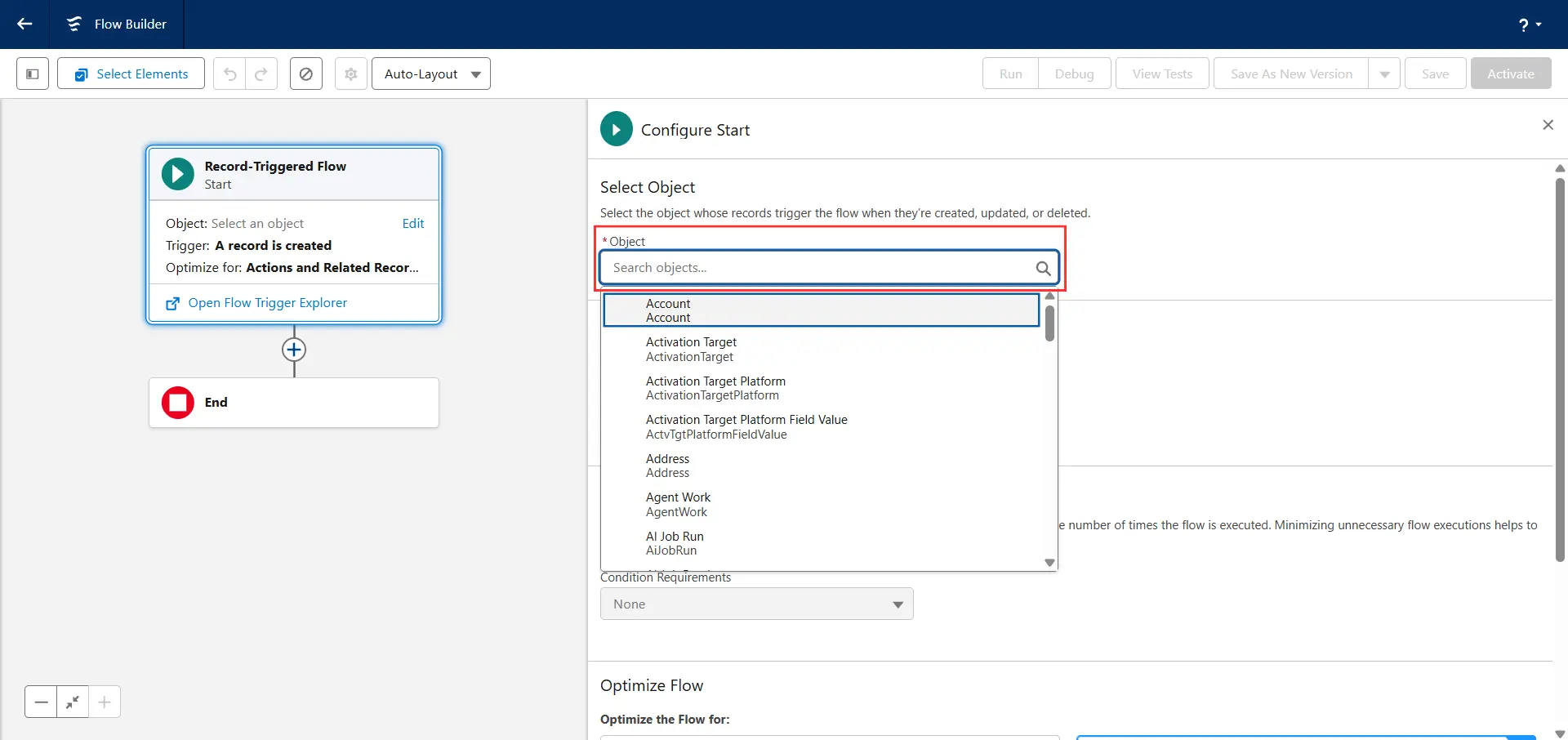This screenshot has height=740, width=1568.
Task: Close the Configure Start panel
Action: click(x=1548, y=125)
